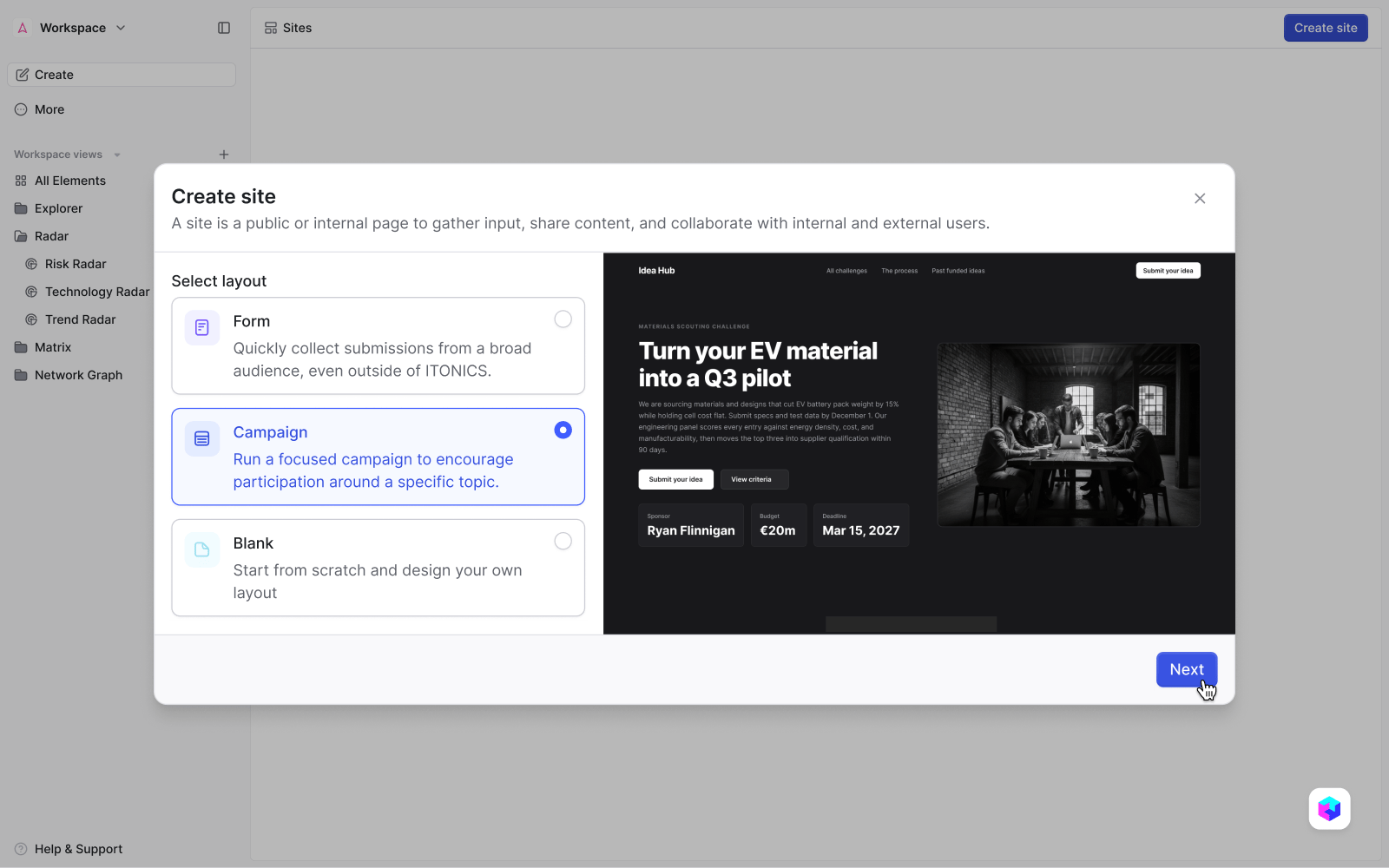Click the Explorer folder icon
The height and width of the screenshot is (868, 1389).
pyautogui.click(x=21, y=208)
